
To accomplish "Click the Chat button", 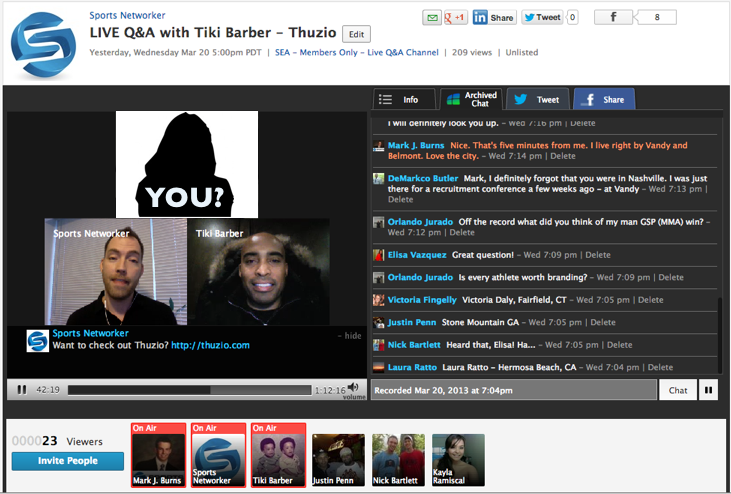I will coord(678,390).
